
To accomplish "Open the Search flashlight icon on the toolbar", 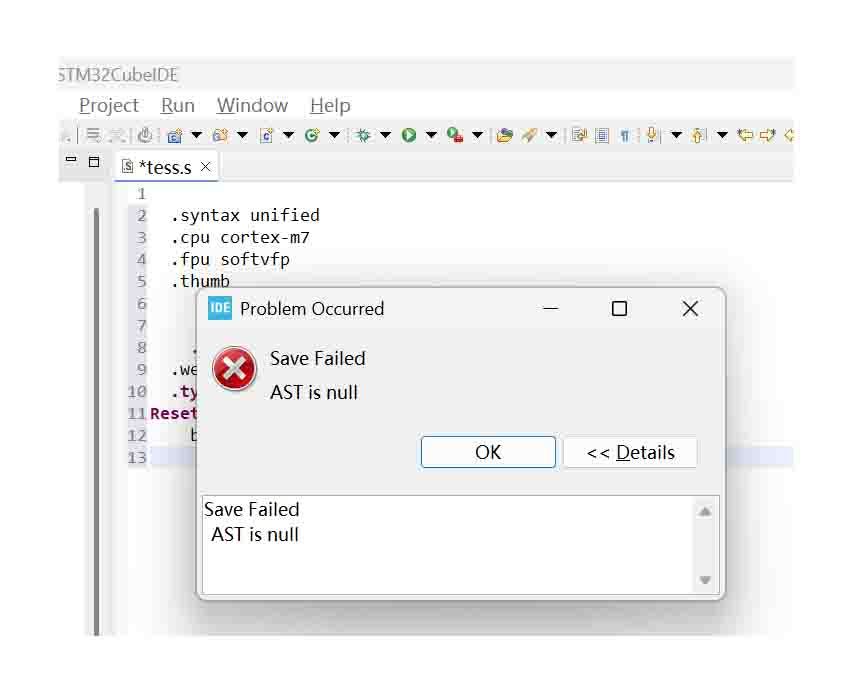I will point(529,134).
